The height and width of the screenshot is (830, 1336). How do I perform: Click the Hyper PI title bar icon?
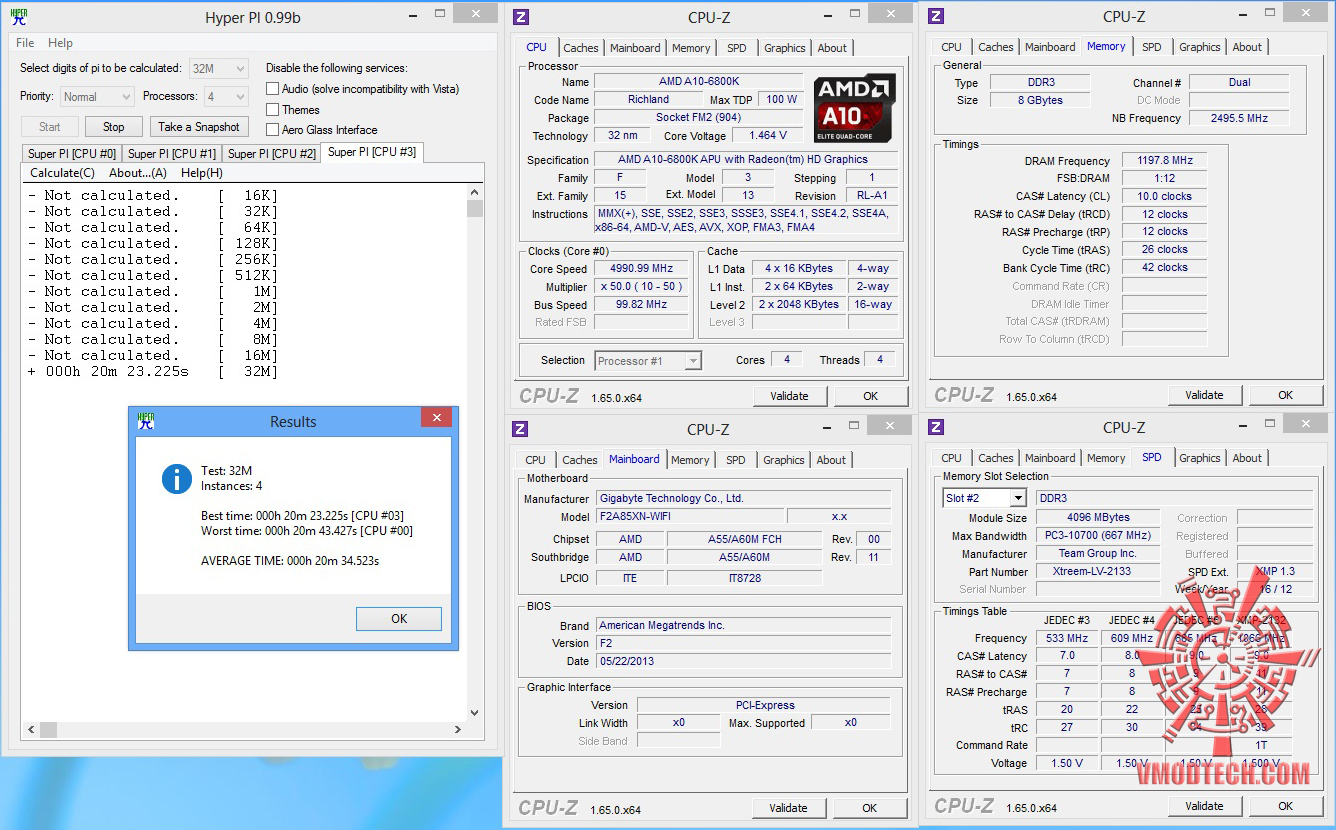pyautogui.click(x=19, y=17)
